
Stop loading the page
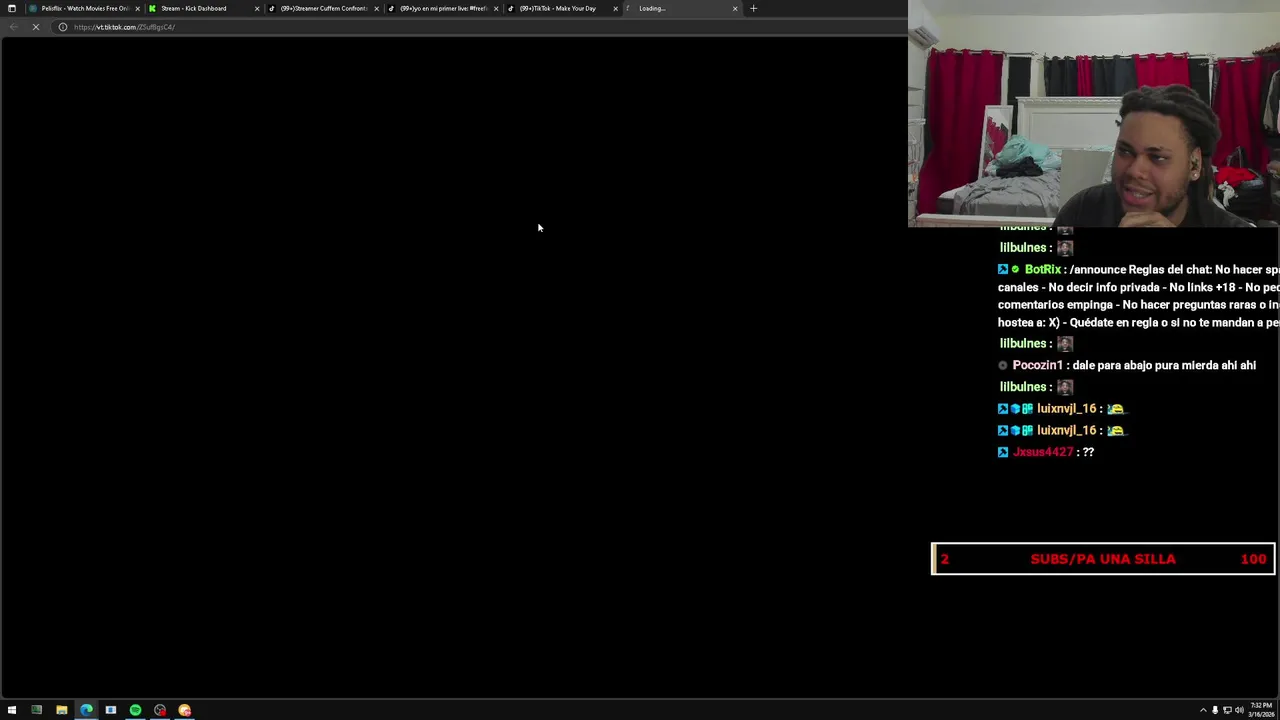click(x=36, y=27)
